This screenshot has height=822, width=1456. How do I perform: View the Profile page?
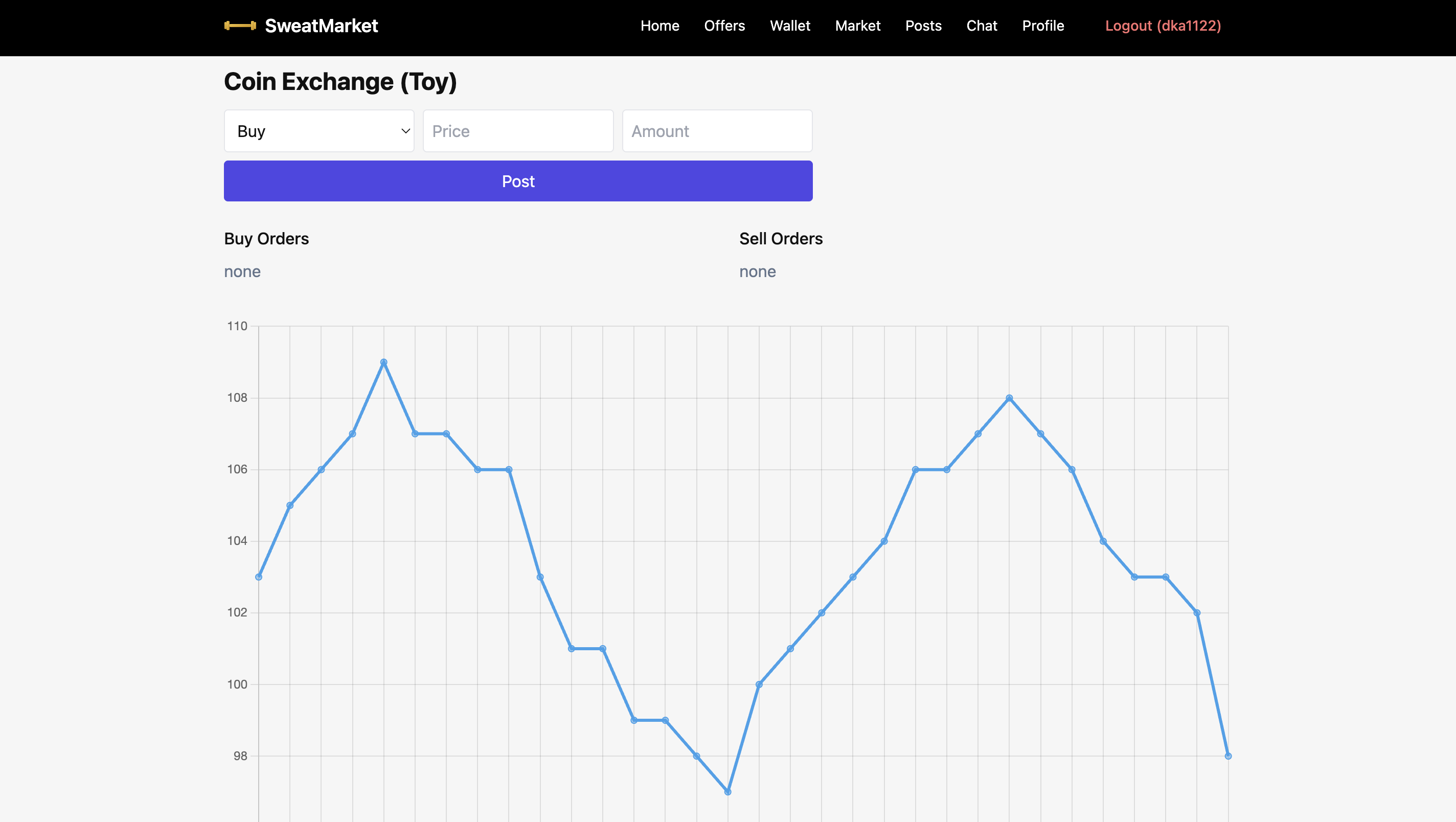[x=1043, y=26]
